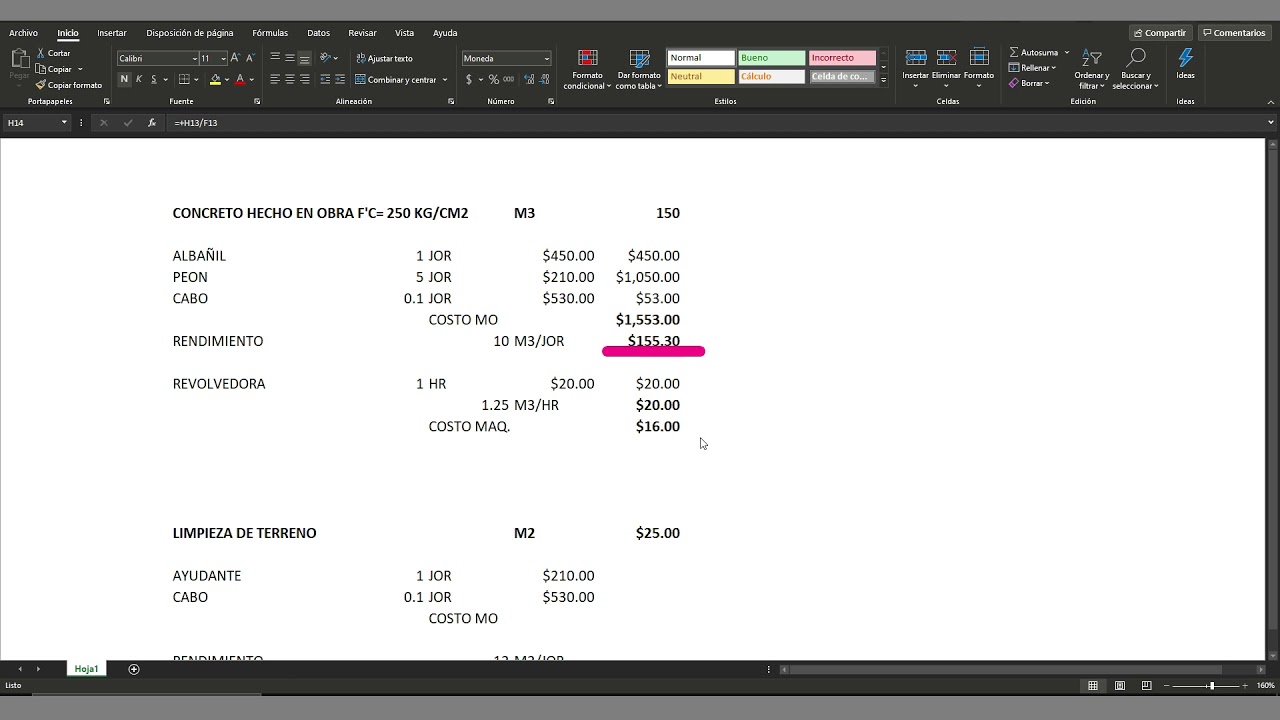Select the Hoja1 sheet tab
The width and height of the screenshot is (1280, 720).
click(86, 669)
